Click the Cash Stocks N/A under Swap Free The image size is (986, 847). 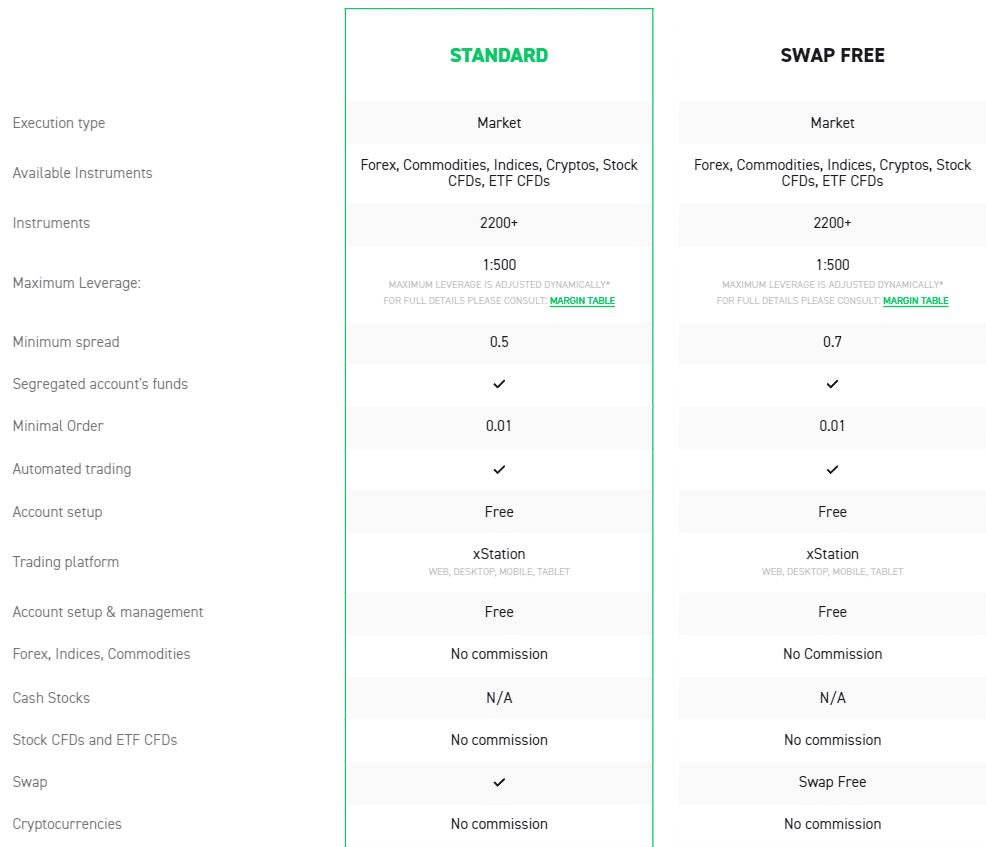coord(833,697)
